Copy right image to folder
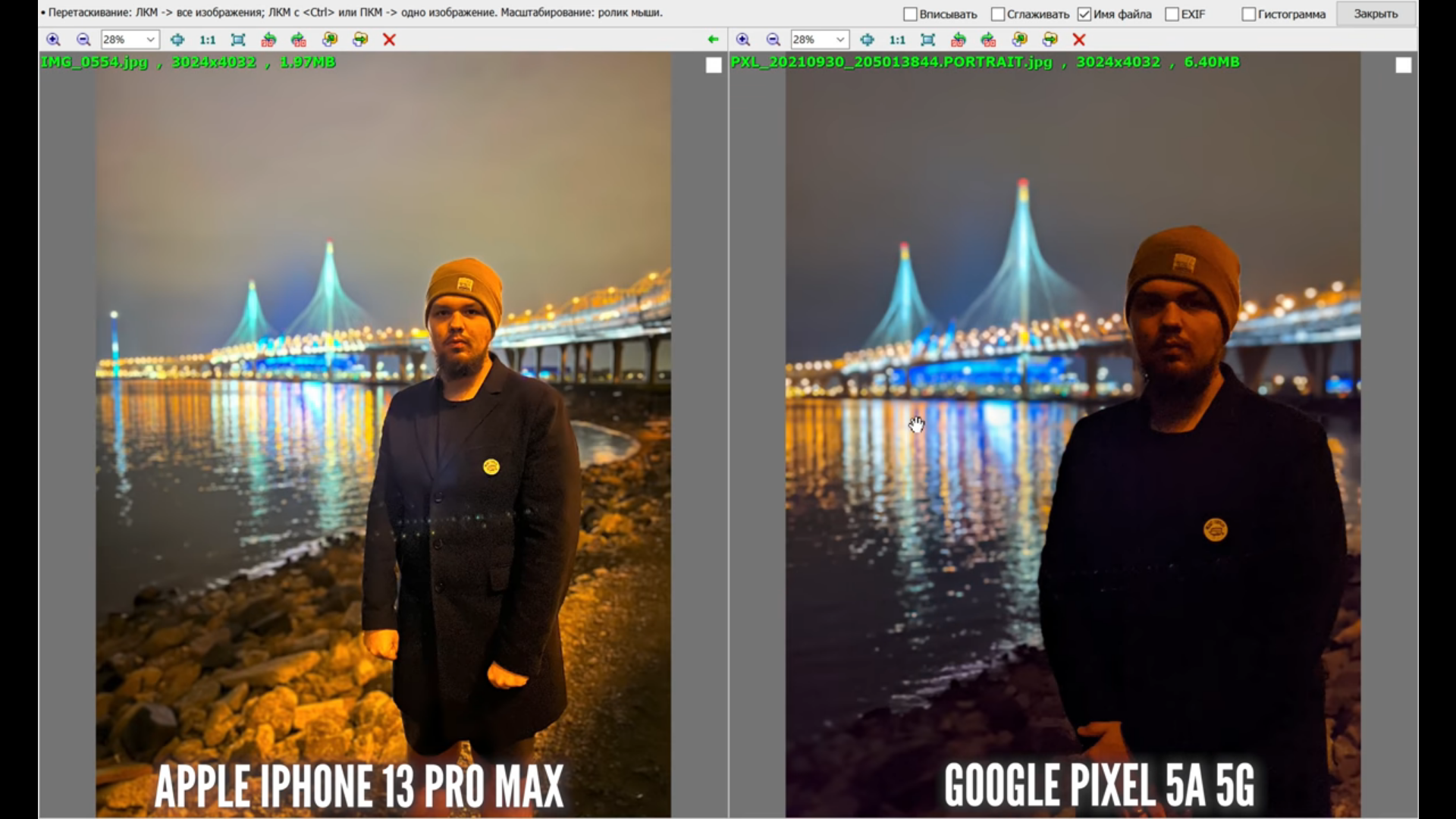This screenshot has width=1456, height=819. tap(1020, 39)
